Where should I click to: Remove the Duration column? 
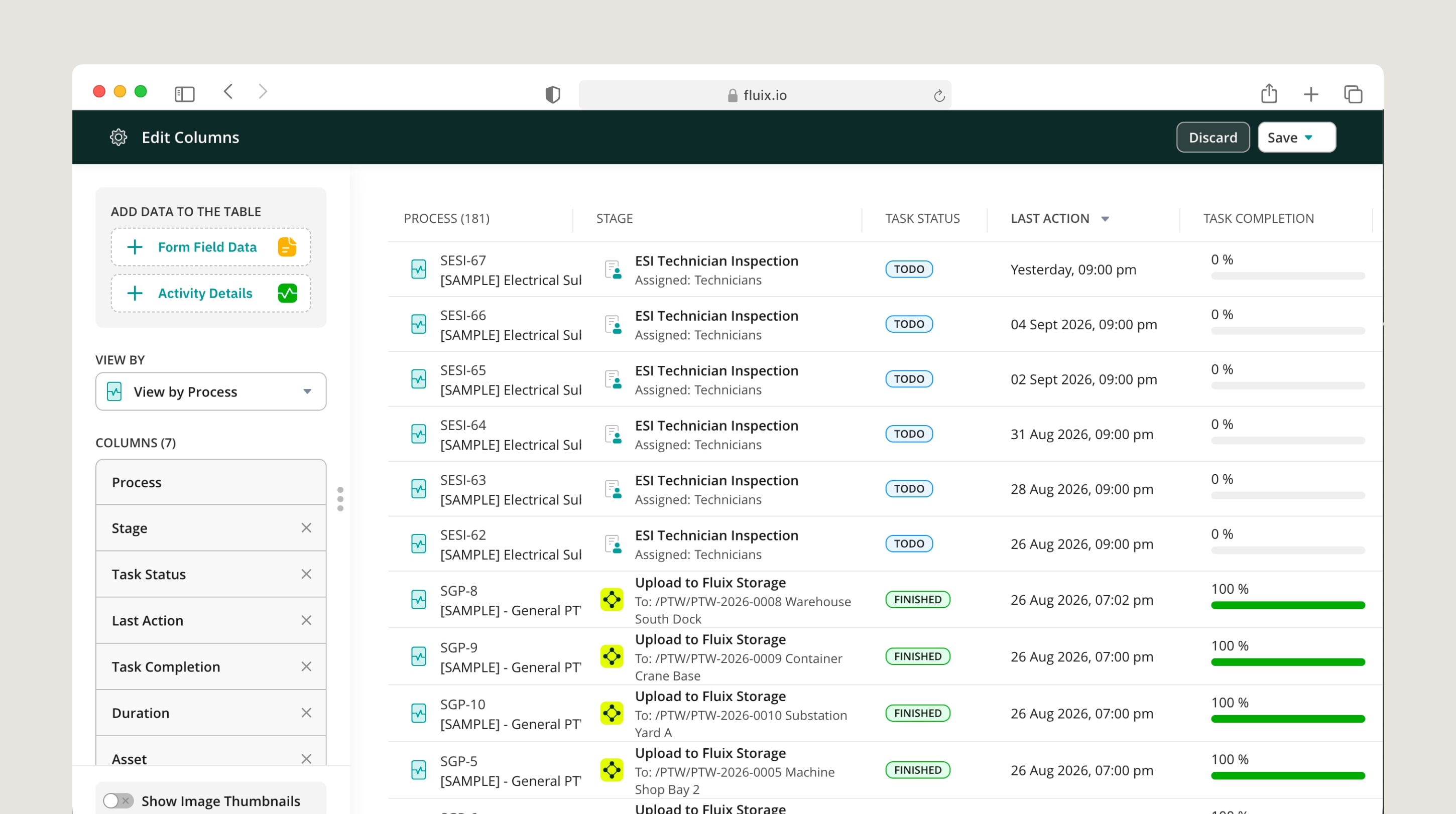[306, 713]
